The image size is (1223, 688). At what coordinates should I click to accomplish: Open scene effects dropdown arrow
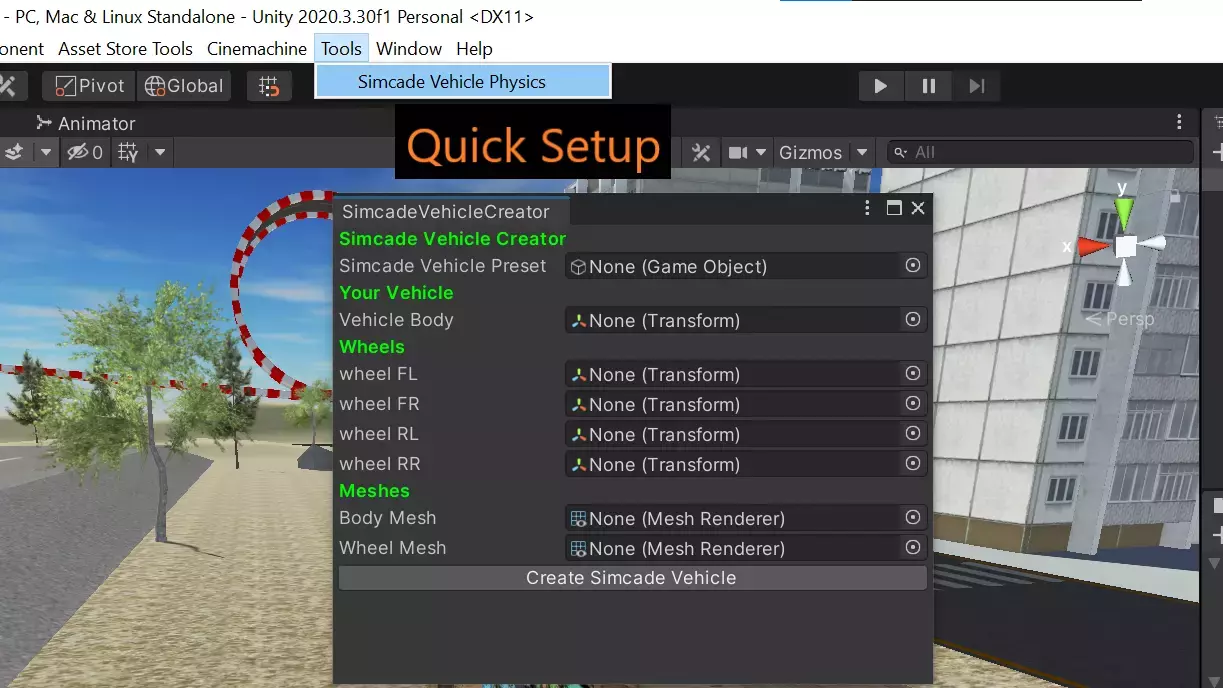point(46,152)
